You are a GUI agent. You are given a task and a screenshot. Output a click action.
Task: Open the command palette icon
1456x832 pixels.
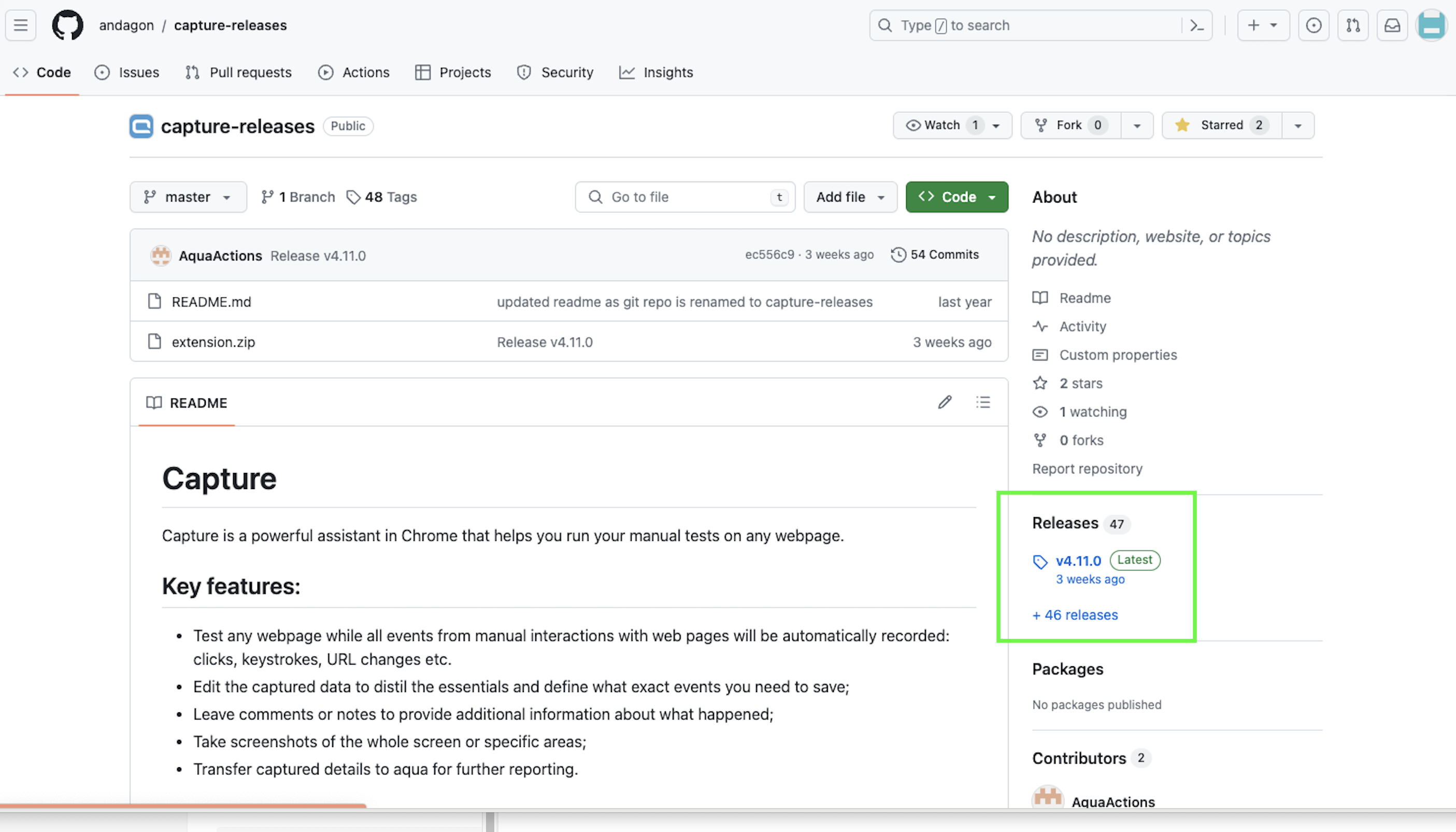click(1196, 25)
